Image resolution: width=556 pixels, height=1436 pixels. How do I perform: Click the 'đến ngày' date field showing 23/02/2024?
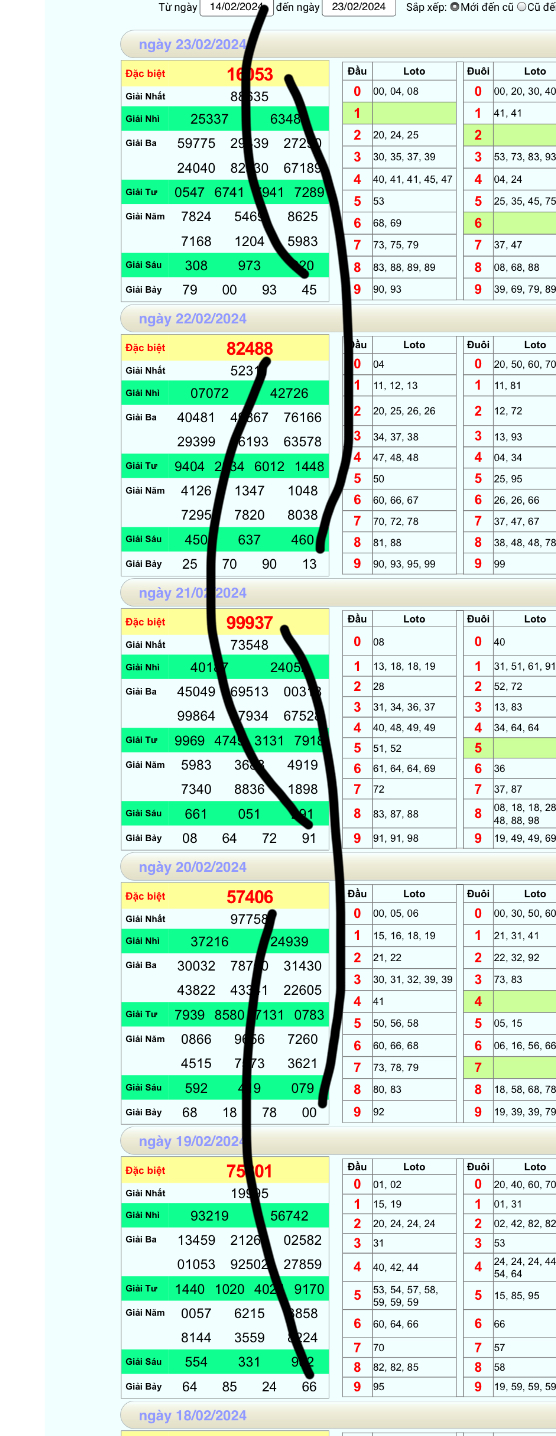pos(359,7)
